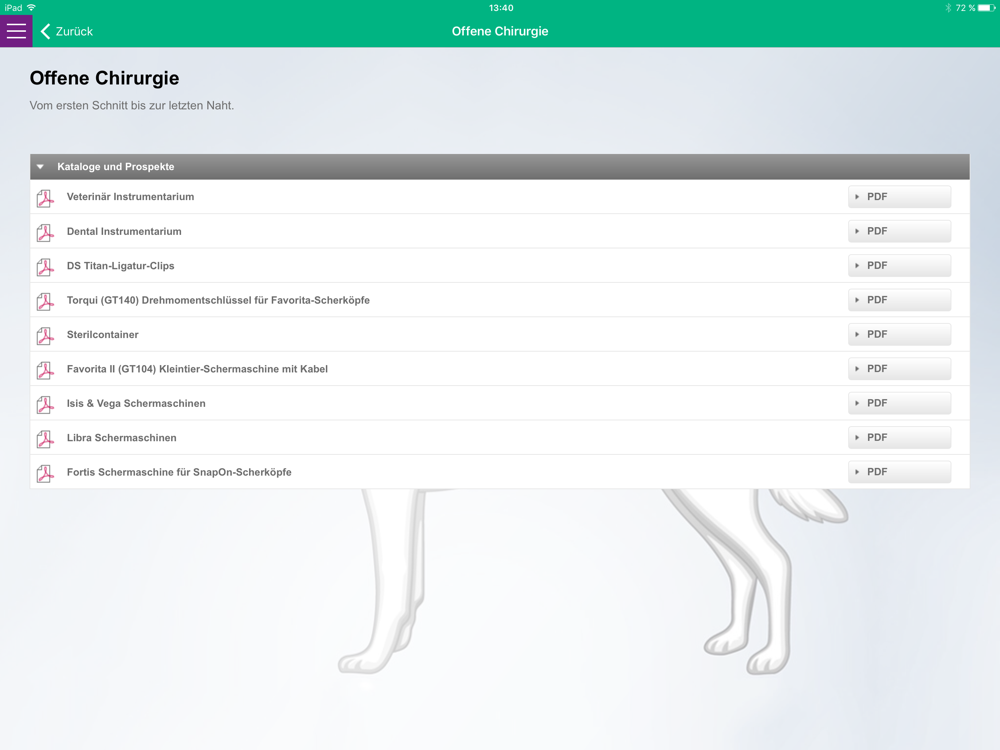Open the PDF button for Libra Schermaschinen
1000x750 pixels.
(x=899, y=438)
